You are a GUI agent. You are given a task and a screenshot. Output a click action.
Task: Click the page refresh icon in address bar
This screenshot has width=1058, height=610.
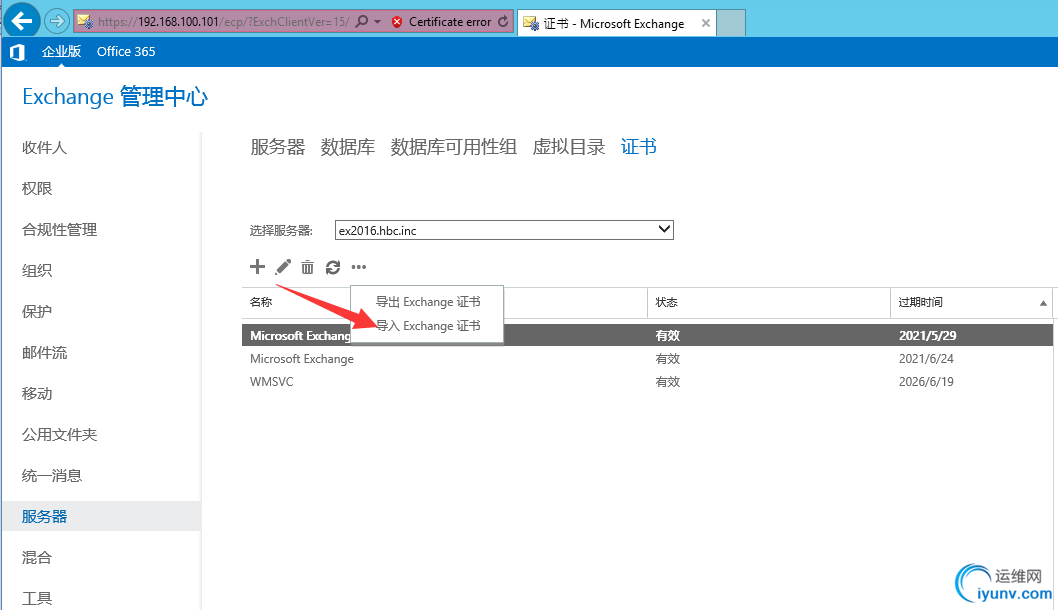(503, 22)
